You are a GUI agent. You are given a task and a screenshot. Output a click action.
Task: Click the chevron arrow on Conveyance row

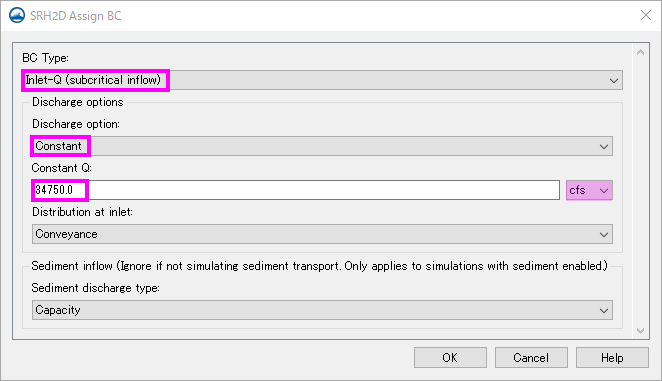click(604, 234)
